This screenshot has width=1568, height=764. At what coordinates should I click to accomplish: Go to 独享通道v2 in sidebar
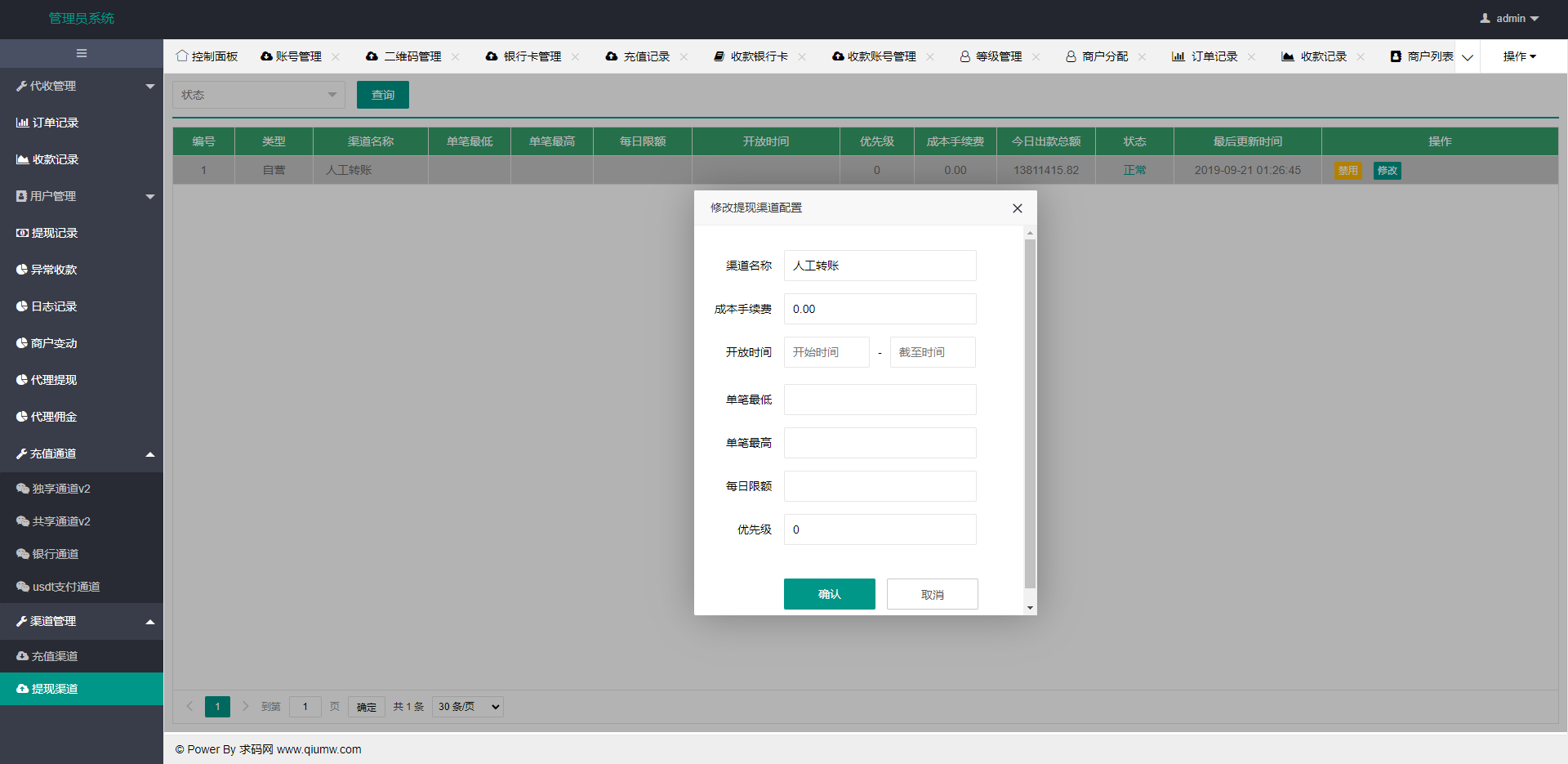coord(61,489)
